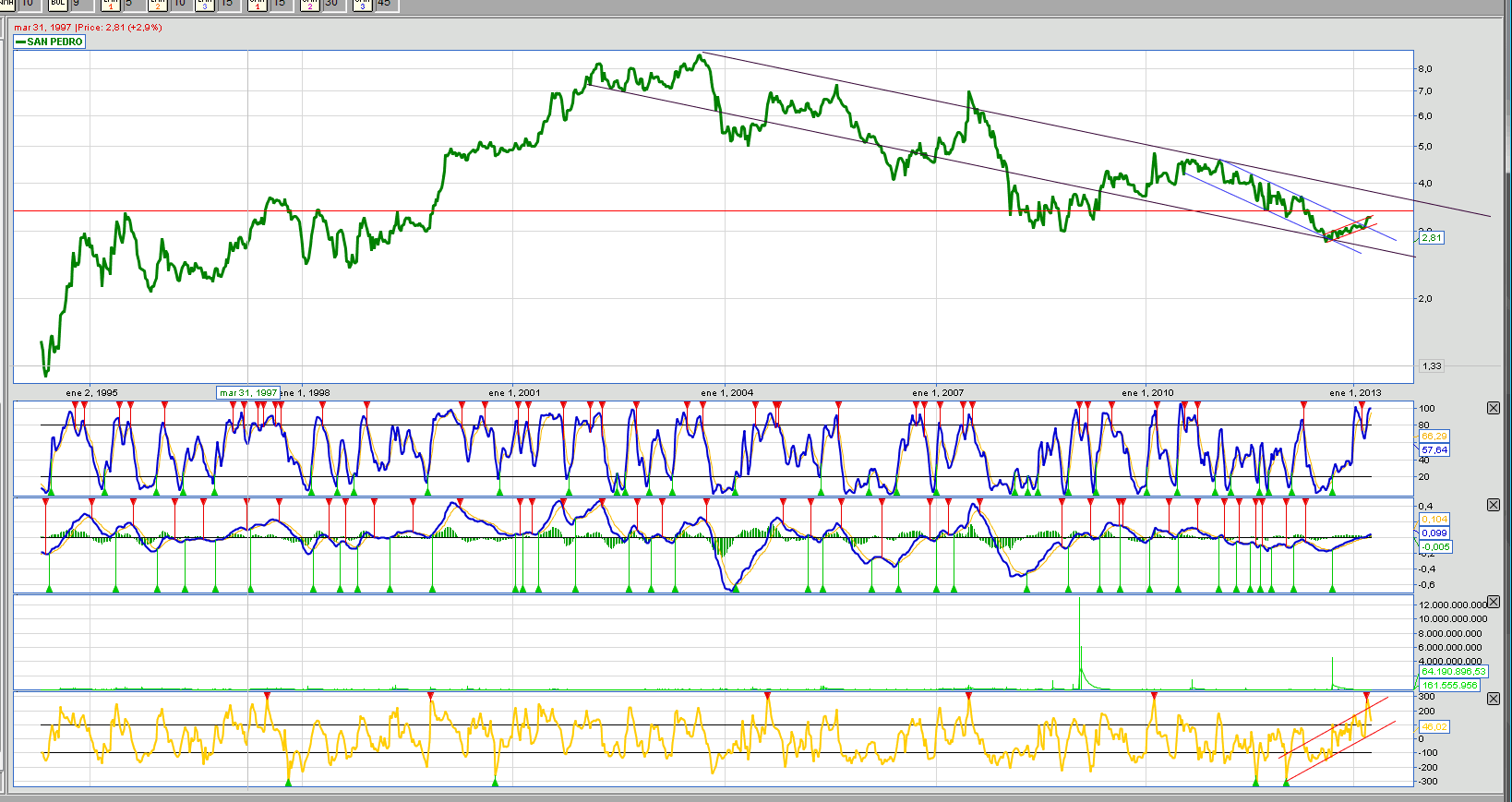Click the 2,81 current price tag
1512x802 pixels.
[x=1432, y=238]
